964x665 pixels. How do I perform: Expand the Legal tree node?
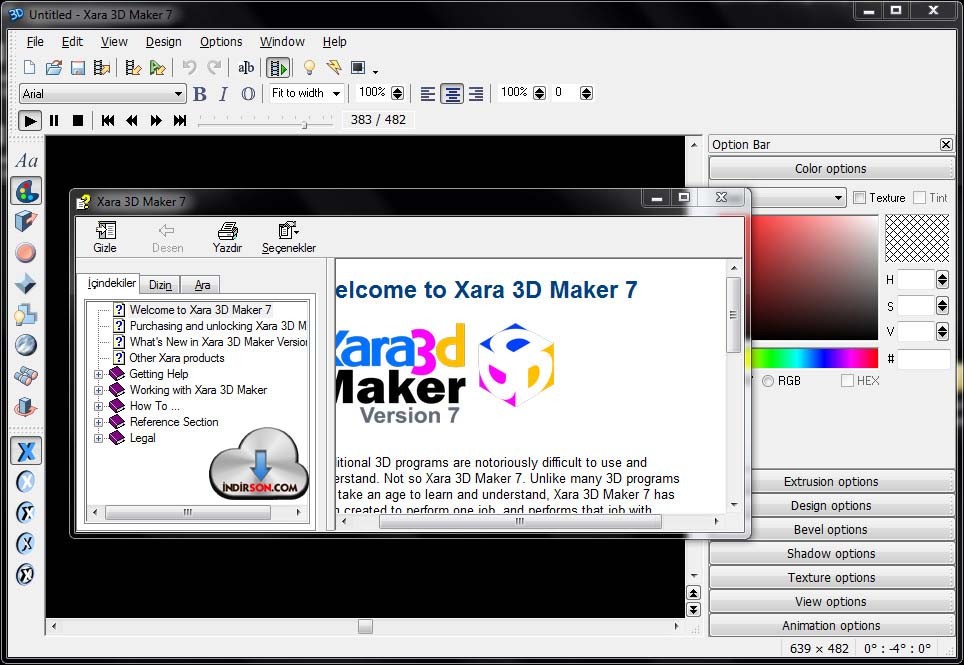coord(98,438)
